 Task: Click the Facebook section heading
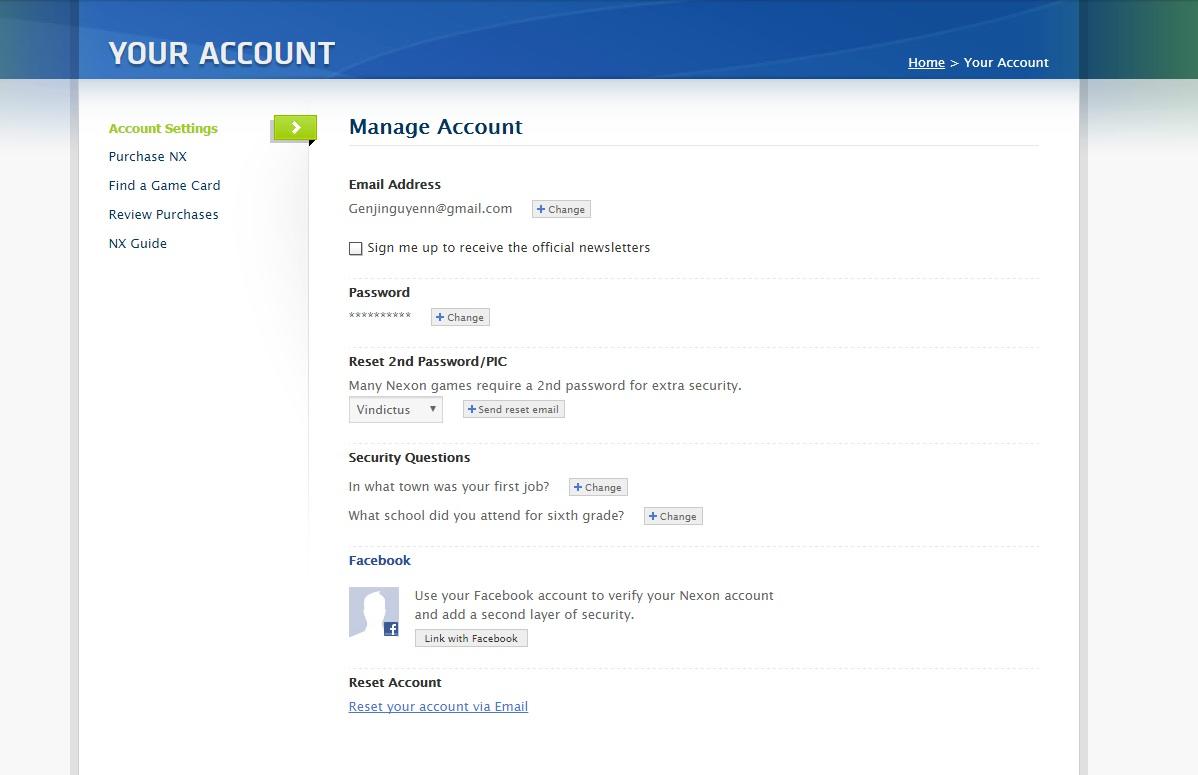380,560
